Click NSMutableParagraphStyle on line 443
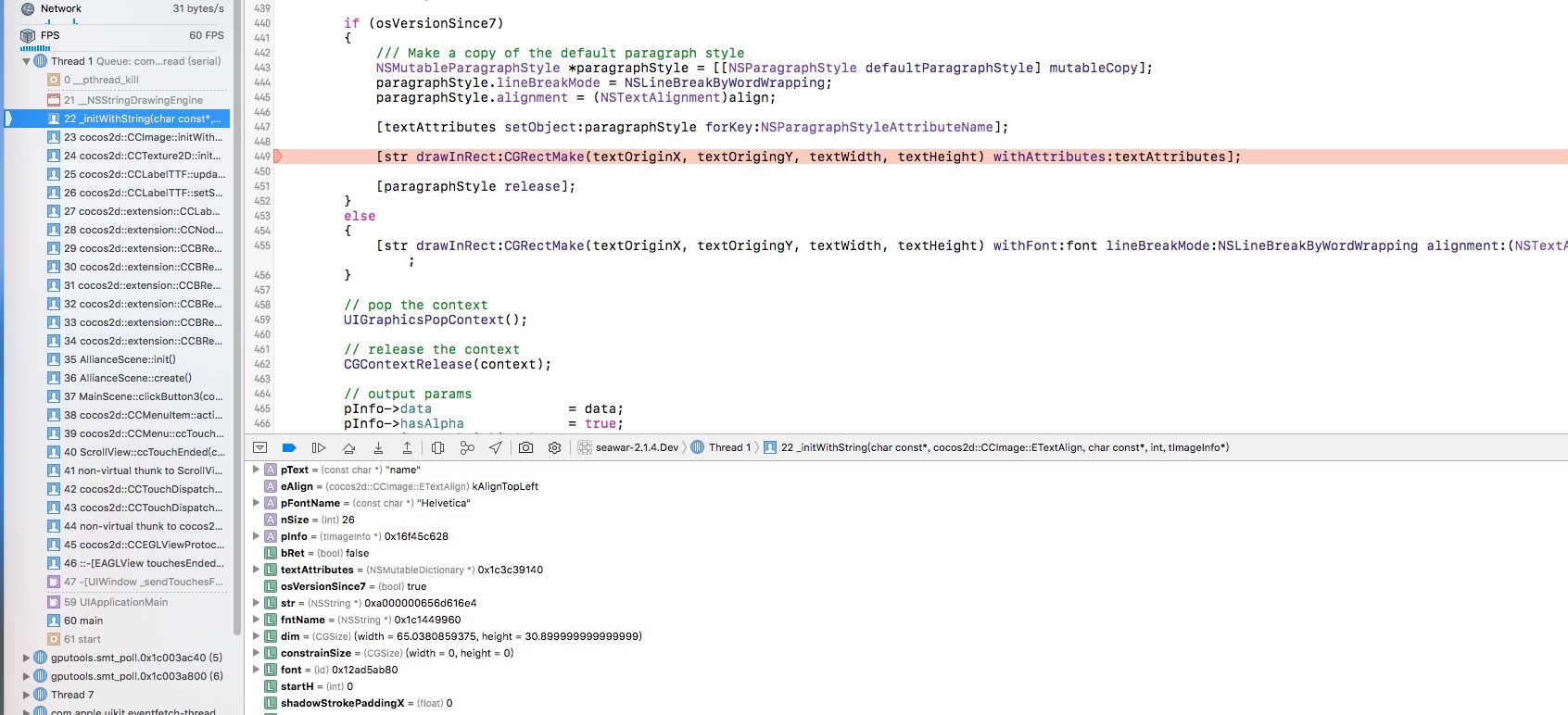The height and width of the screenshot is (715, 1568). tap(468, 68)
